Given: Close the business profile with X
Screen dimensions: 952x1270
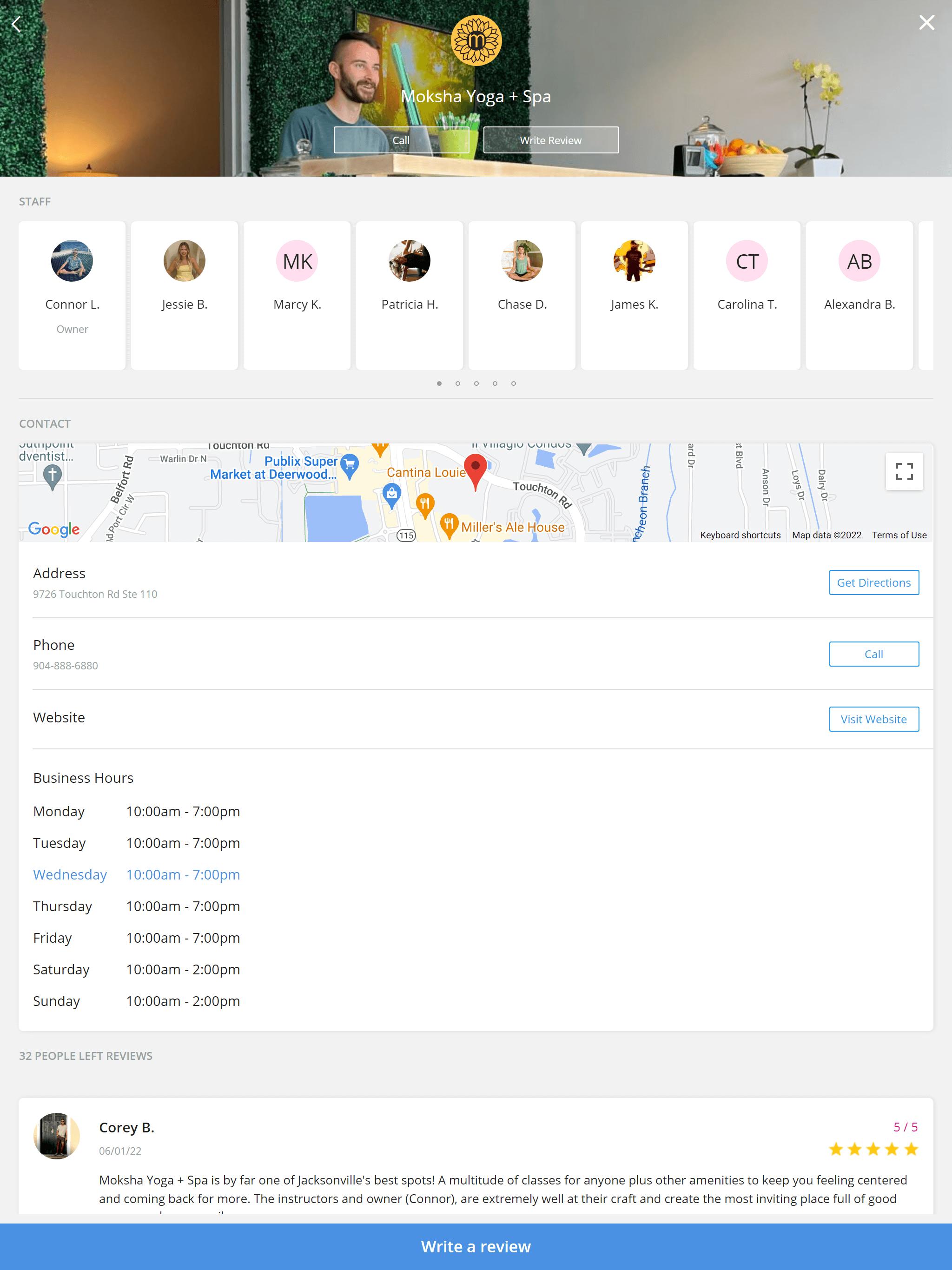Looking at the screenshot, I should coord(926,22).
